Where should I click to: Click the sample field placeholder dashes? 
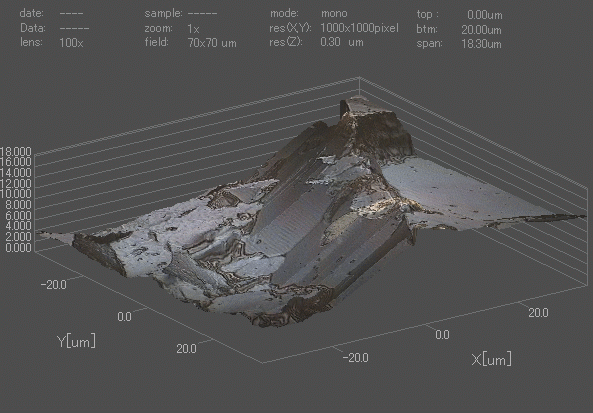pos(202,14)
